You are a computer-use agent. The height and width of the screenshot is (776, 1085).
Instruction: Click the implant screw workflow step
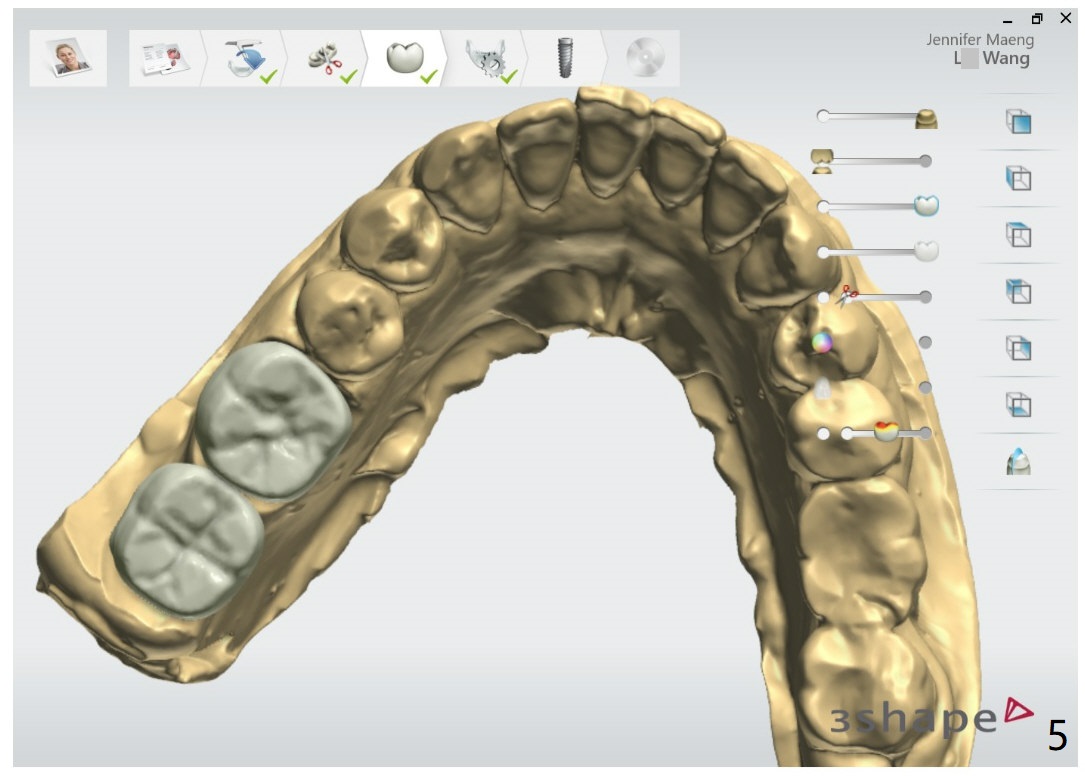[565, 59]
